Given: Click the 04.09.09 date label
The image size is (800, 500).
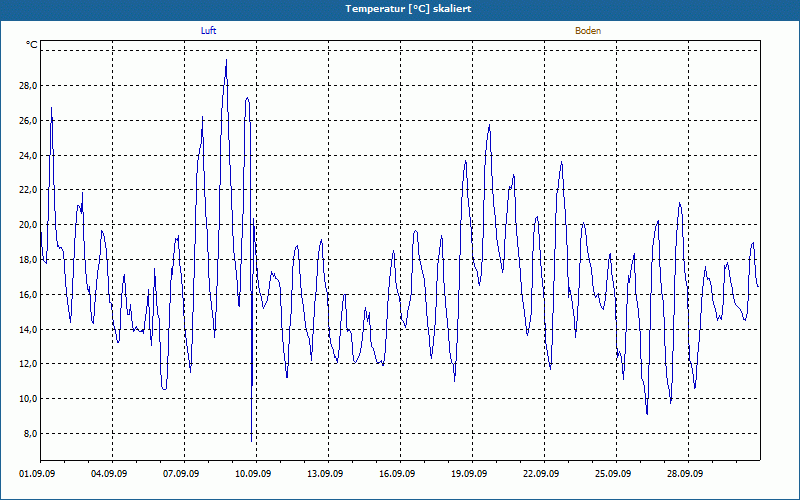Looking at the screenshot, I should tap(109, 473).
